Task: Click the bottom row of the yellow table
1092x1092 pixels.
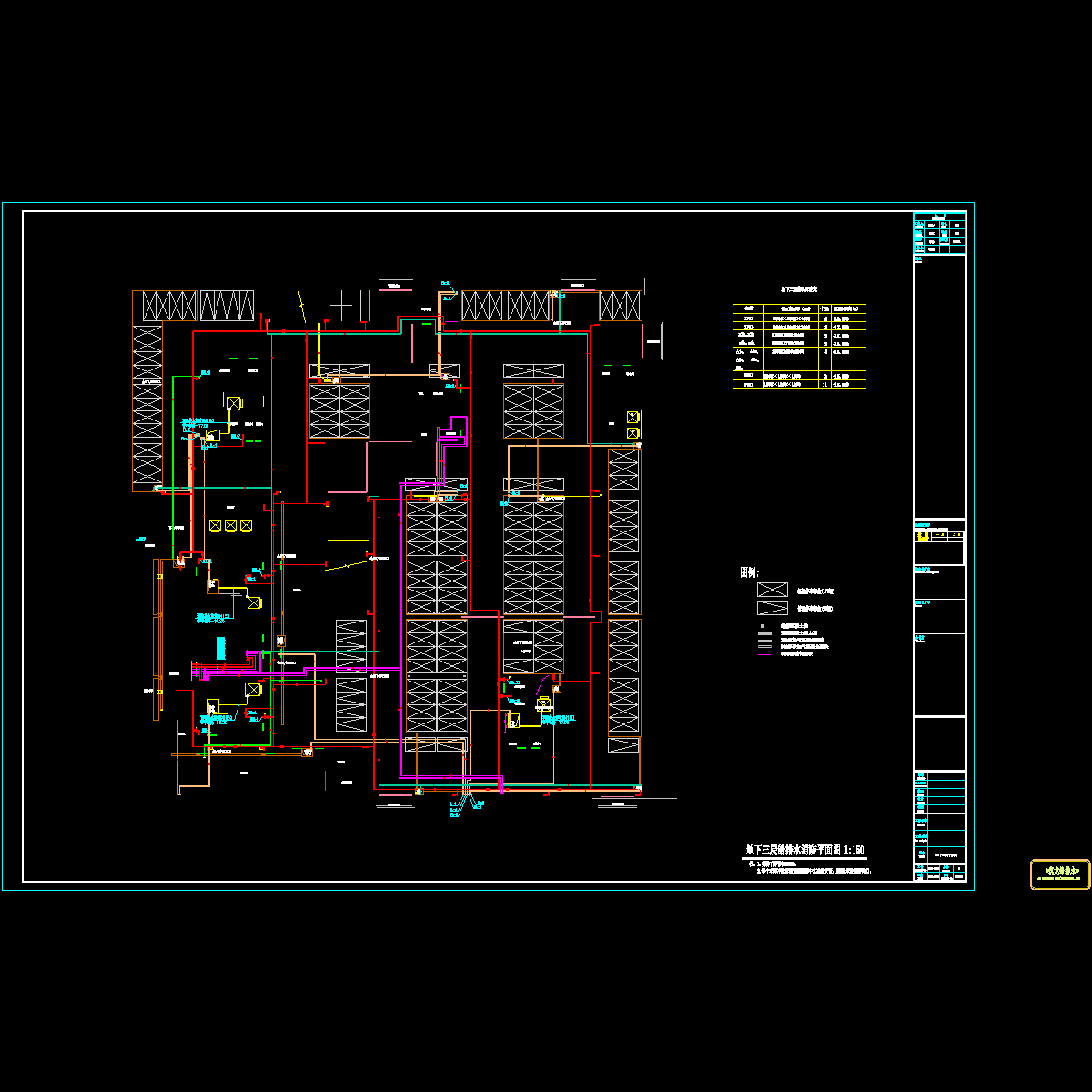Action: point(799,385)
